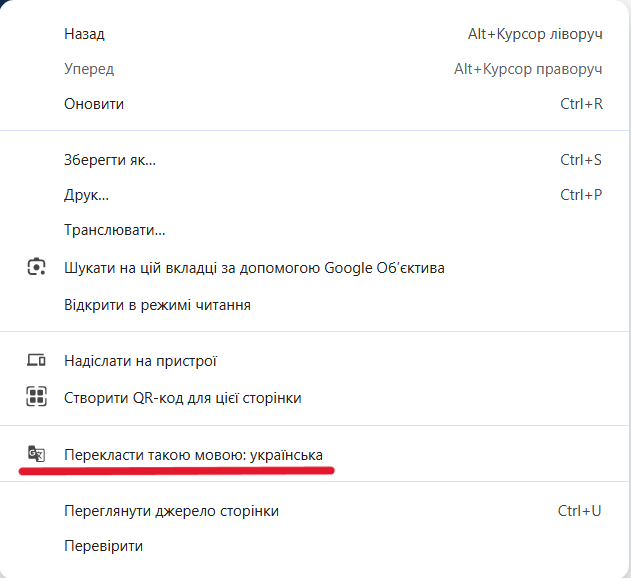The image size is (631, 578).
Task: Click the translate icon
Action: pos(37,455)
